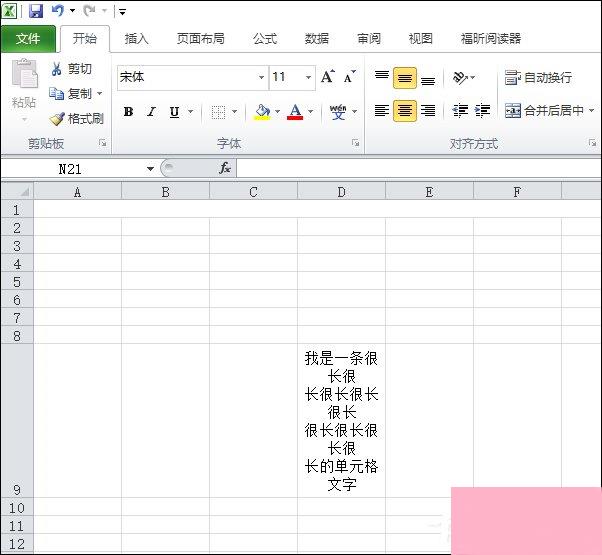Toggle right text alignment
This screenshot has width=602, height=555.
(428, 111)
